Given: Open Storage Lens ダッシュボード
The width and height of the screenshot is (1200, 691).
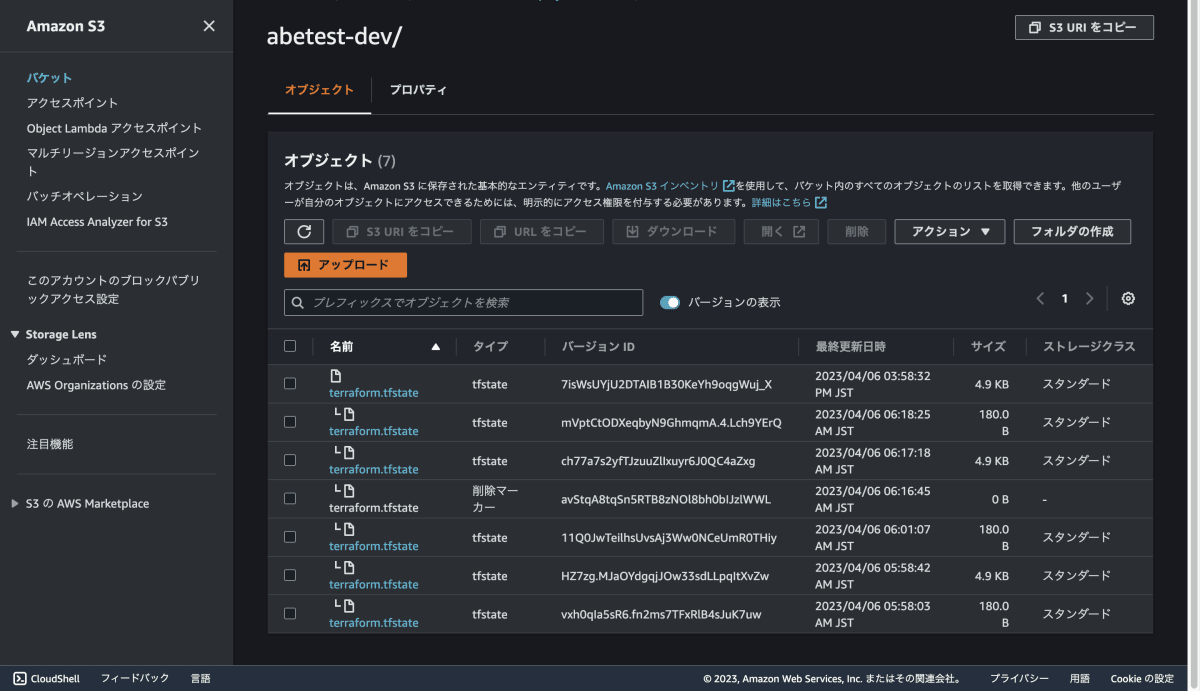Looking at the screenshot, I should coord(66,359).
